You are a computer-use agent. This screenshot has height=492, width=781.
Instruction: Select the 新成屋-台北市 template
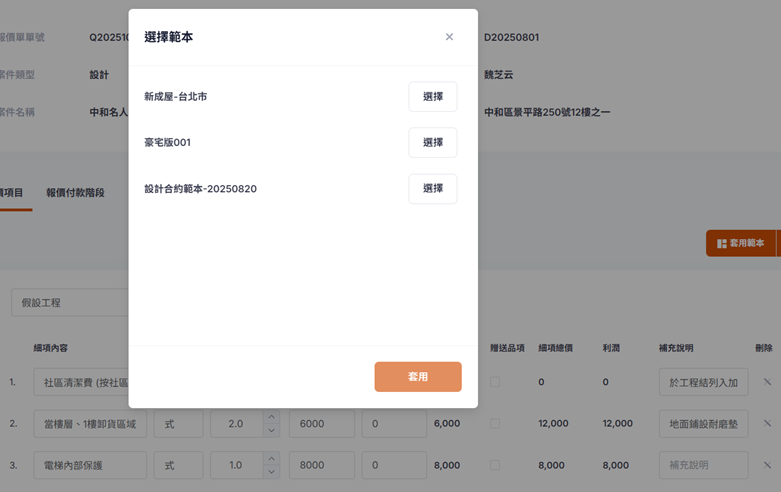click(x=432, y=97)
